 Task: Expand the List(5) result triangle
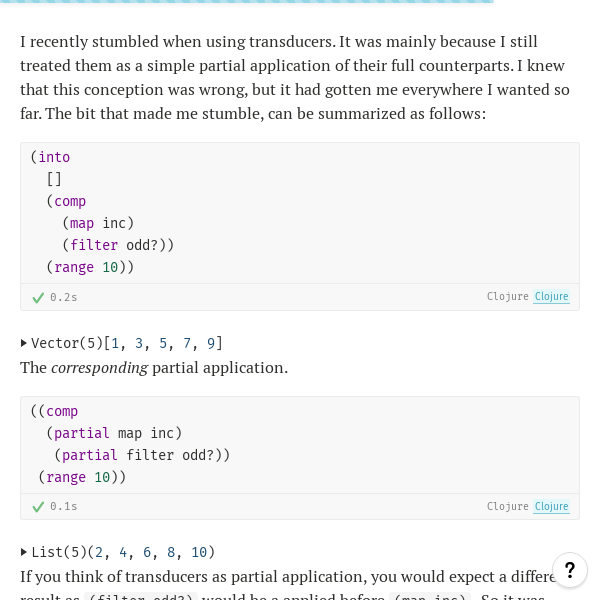pyautogui.click(x=24, y=552)
